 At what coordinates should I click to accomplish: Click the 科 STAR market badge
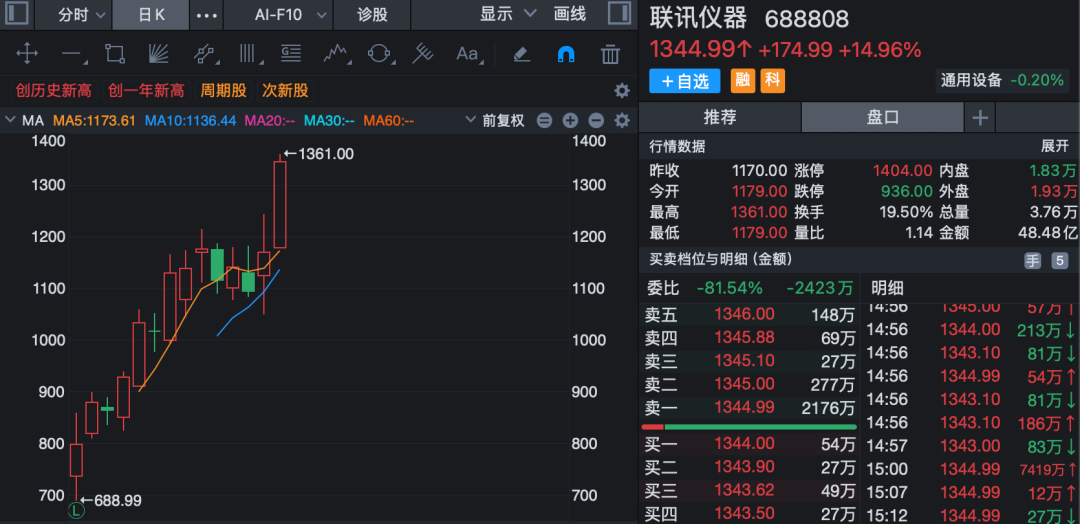(x=772, y=81)
